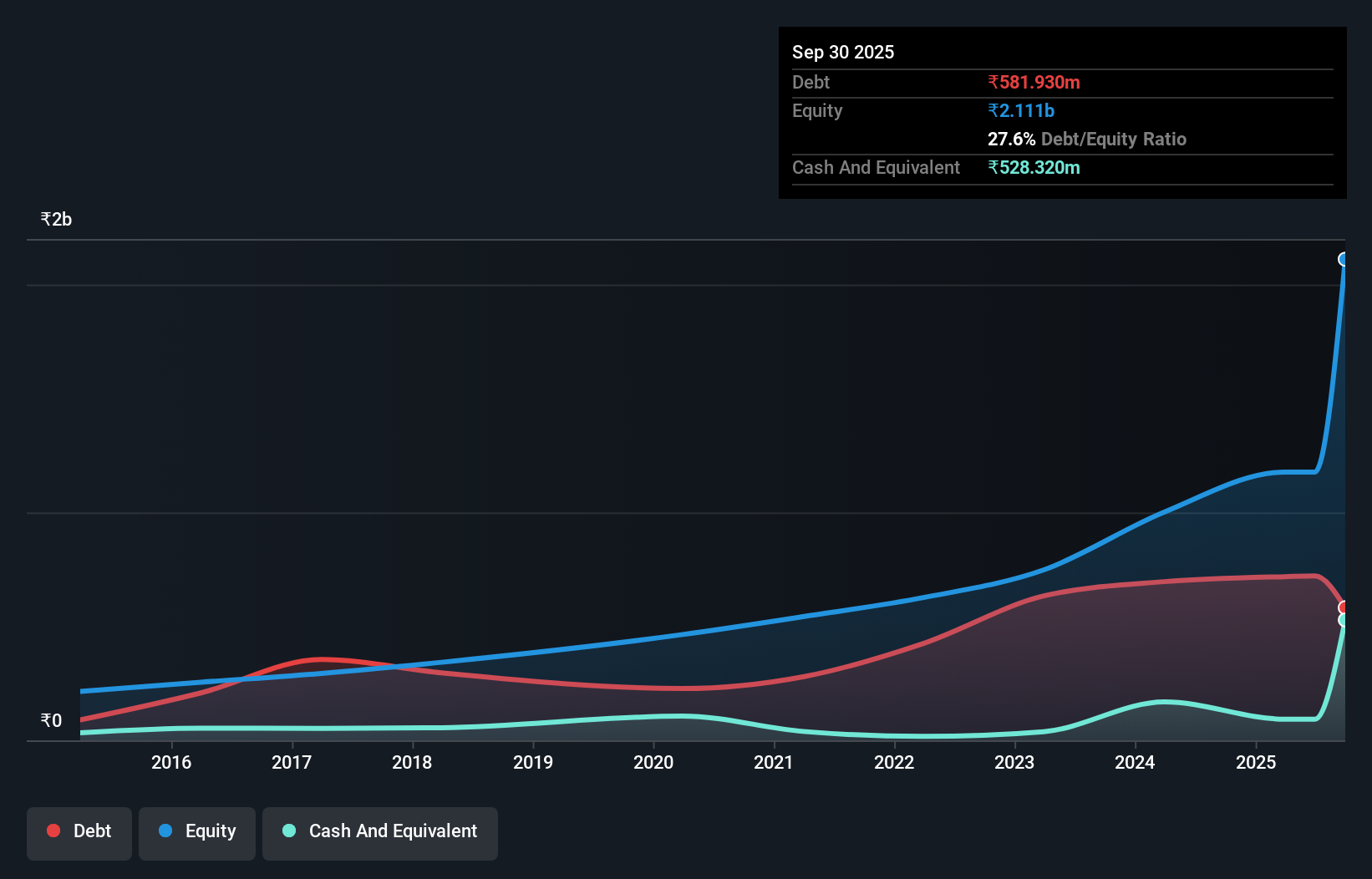
Task: Click the ₹2b gridline label
Action: tap(56, 218)
